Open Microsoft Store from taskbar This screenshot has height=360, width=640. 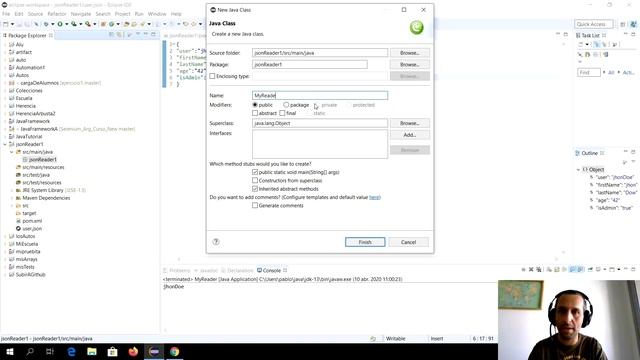113,351
